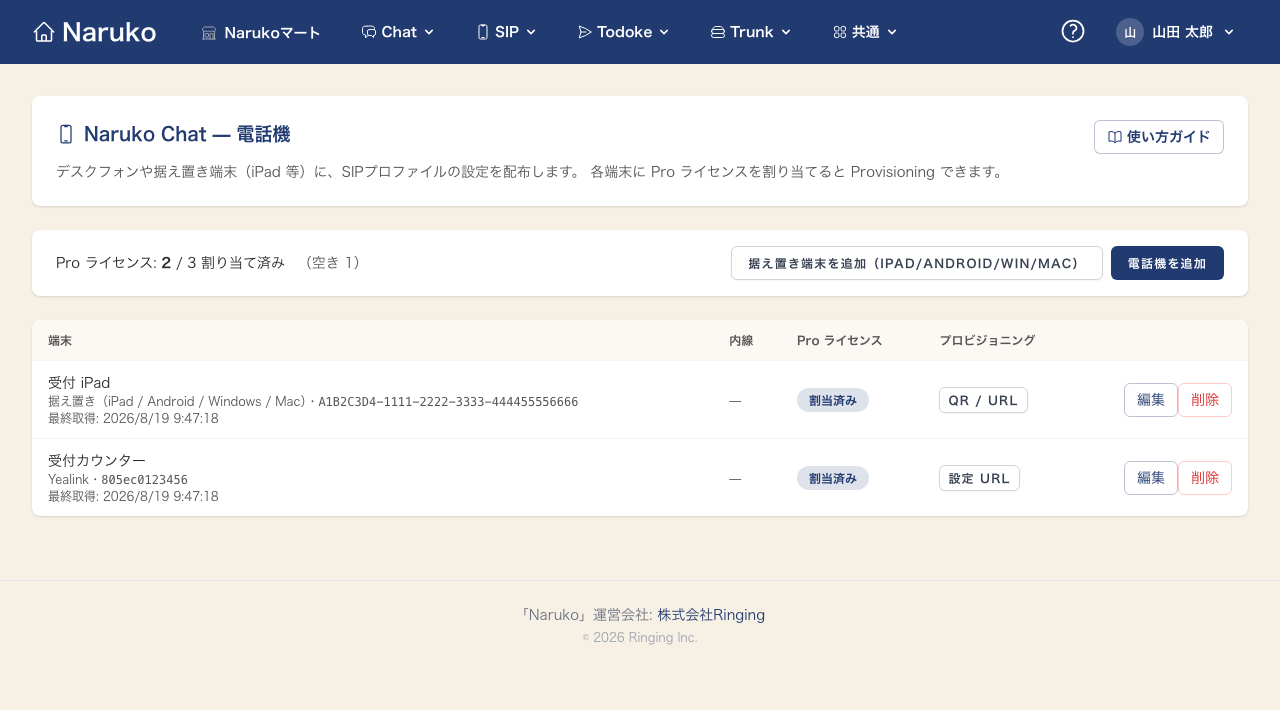Click 割当済み badge for 受付 iPad
The image size is (1280, 710).
coord(833,400)
